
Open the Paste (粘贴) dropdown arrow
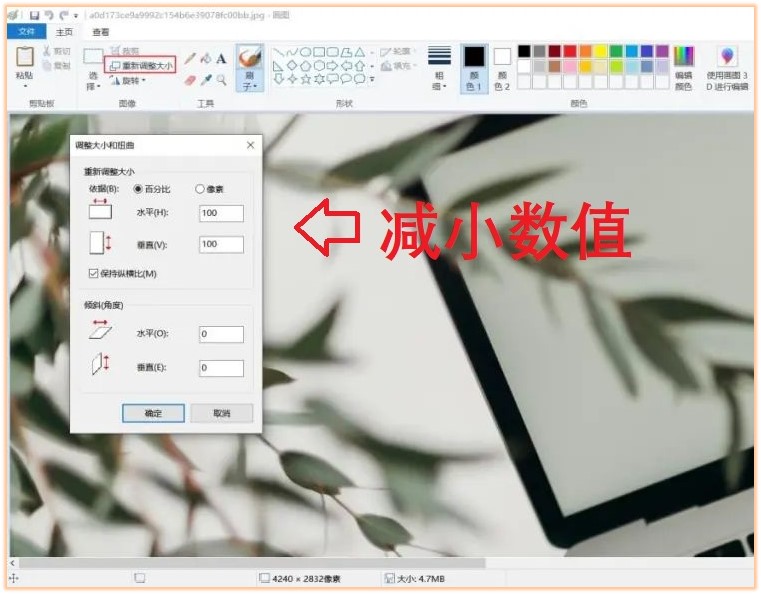[25, 87]
